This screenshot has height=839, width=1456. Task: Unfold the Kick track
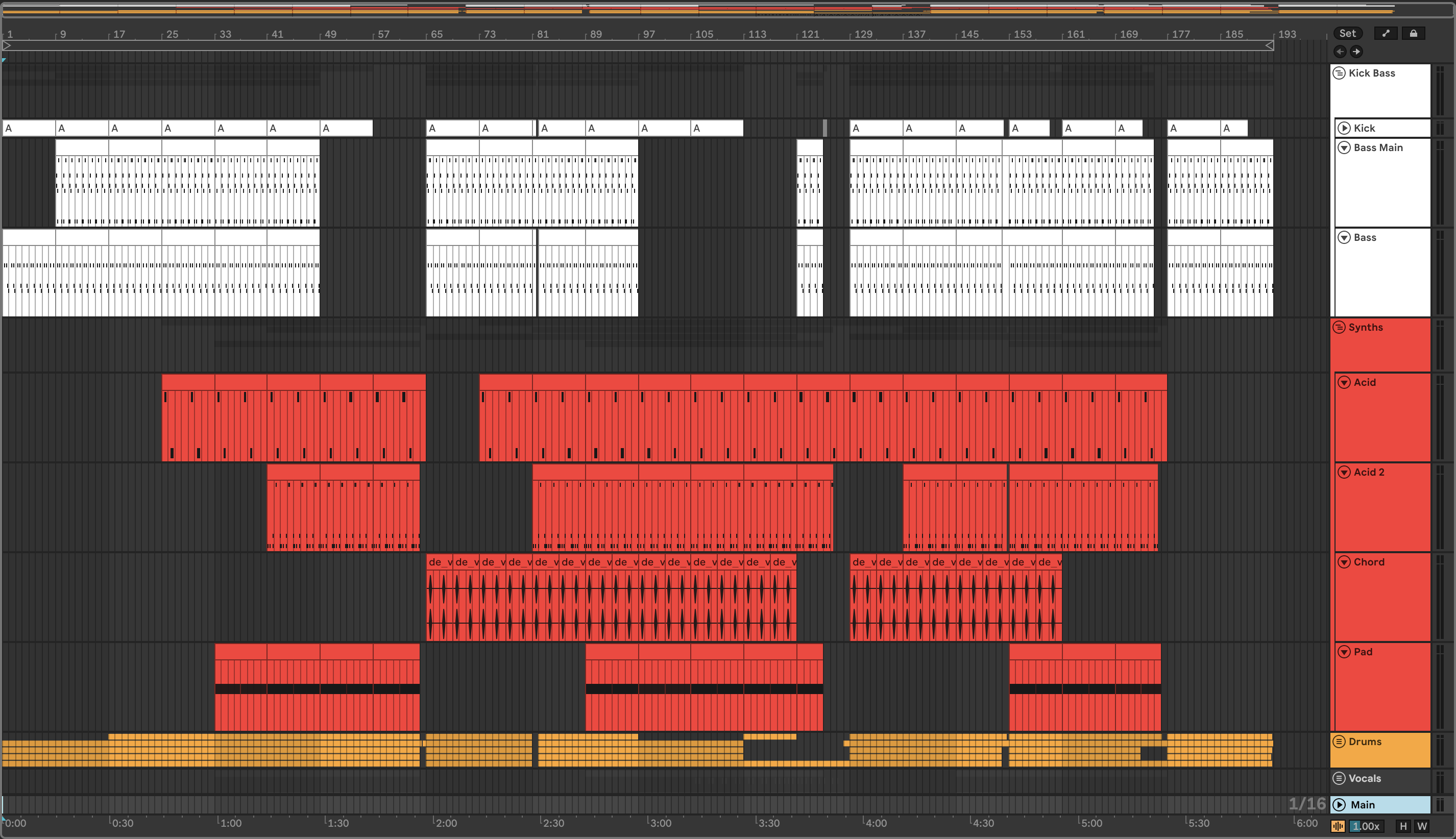tap(1344, 128)
